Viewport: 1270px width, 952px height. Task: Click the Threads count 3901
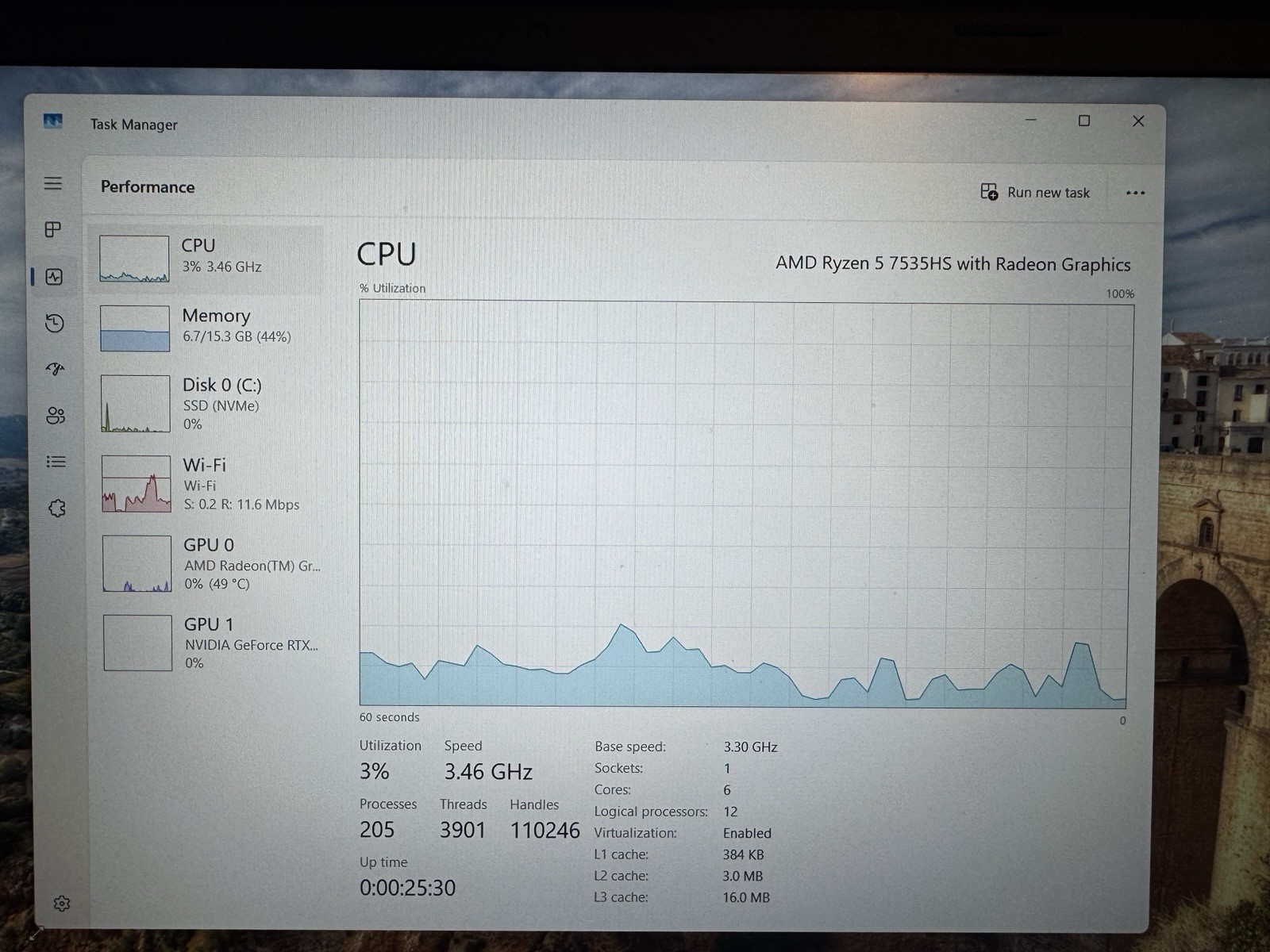463,830
